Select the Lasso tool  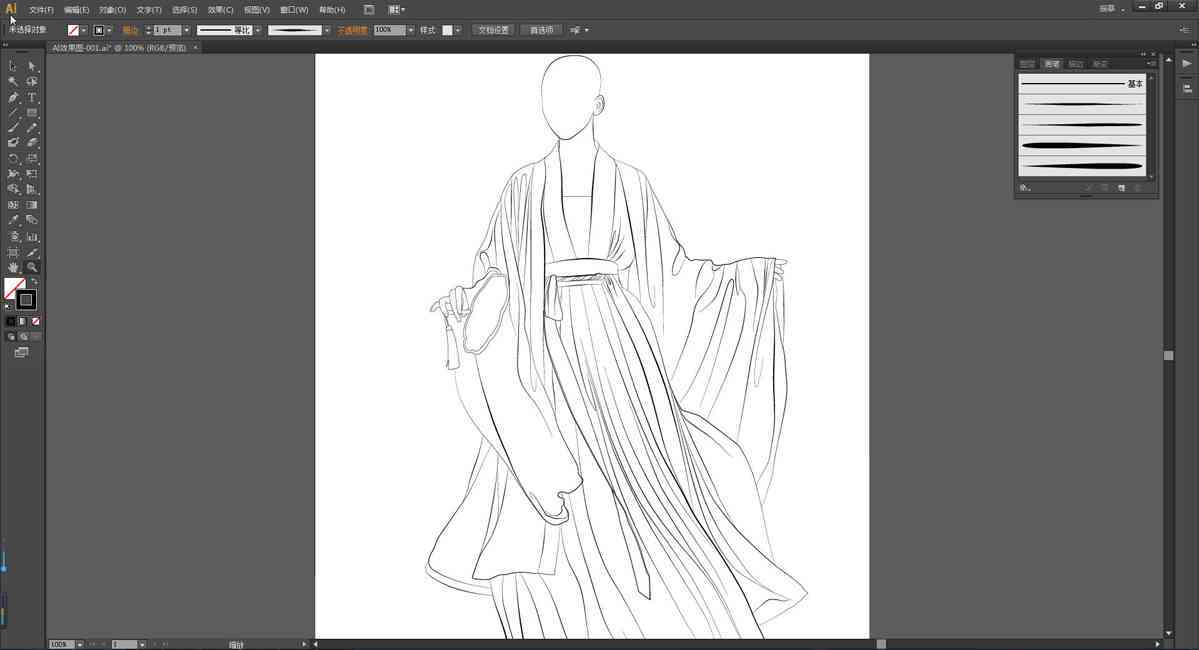click(32, 82)
